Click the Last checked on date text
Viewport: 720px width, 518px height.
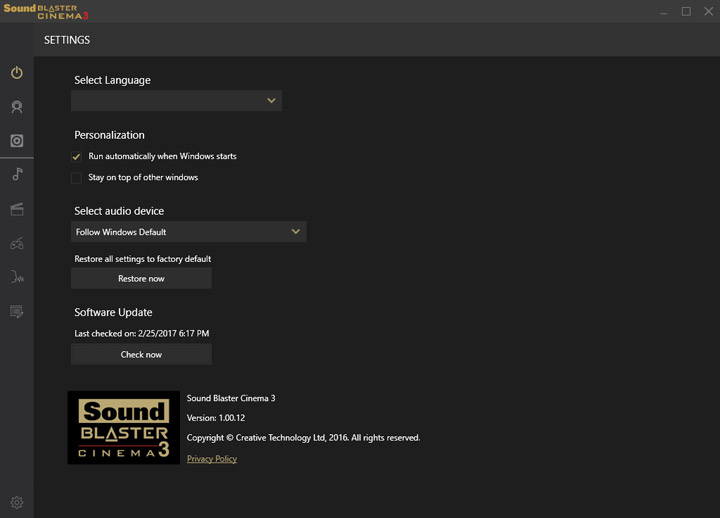142,333
